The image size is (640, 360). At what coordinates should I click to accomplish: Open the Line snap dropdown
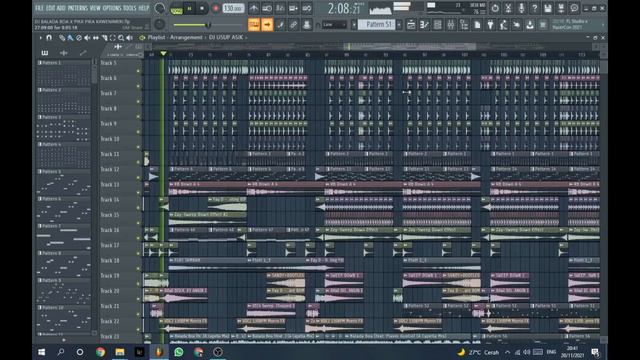333,25
